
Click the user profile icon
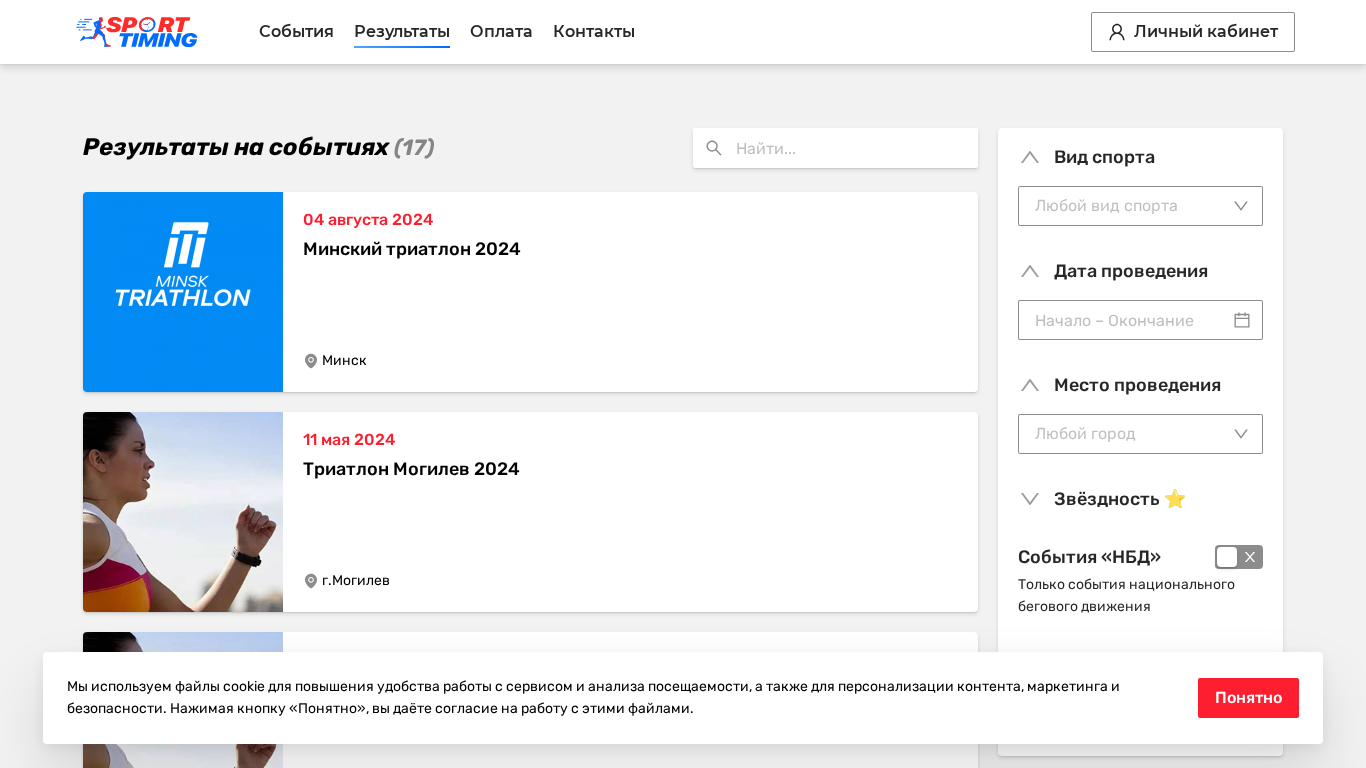[x=1117, y=32]
